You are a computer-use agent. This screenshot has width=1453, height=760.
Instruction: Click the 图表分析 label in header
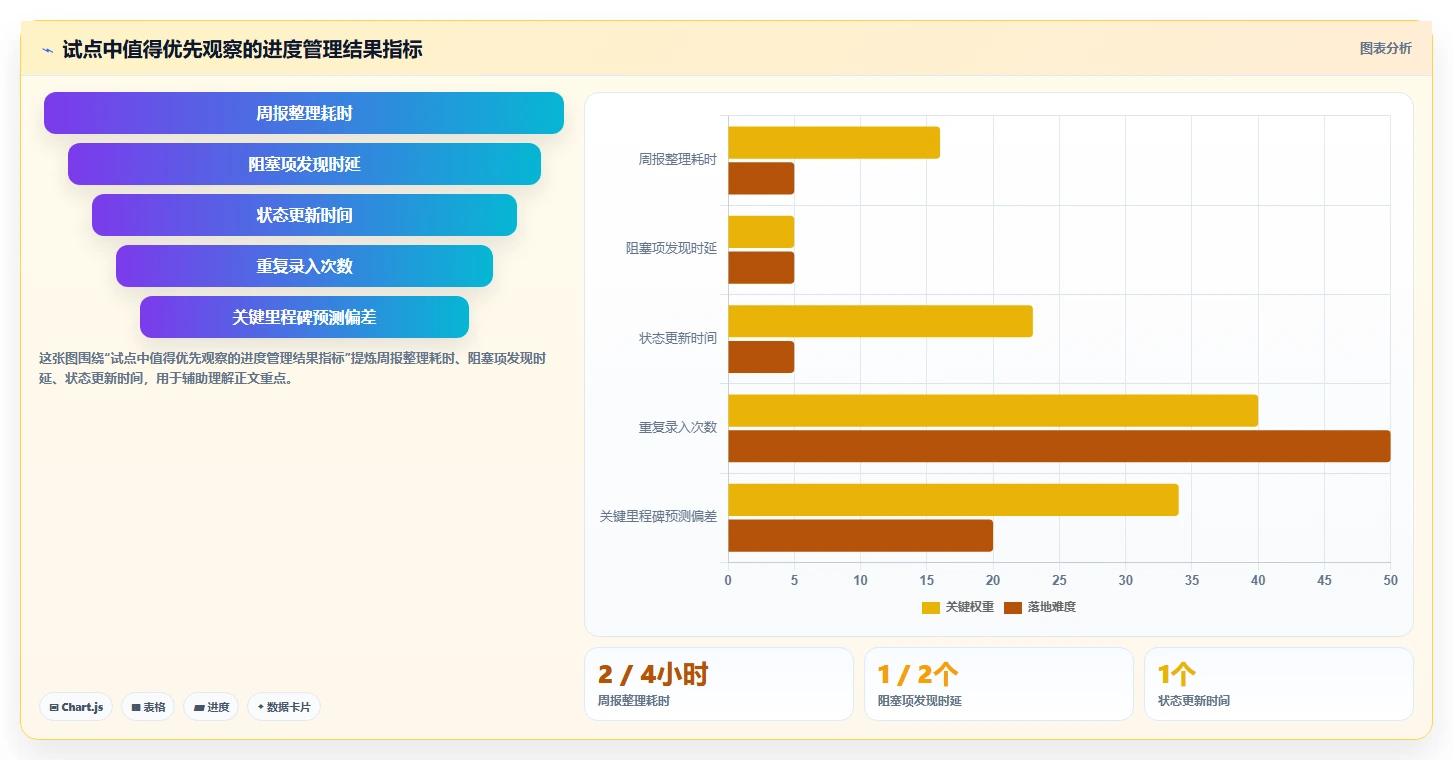click(x=1385, y=48)
